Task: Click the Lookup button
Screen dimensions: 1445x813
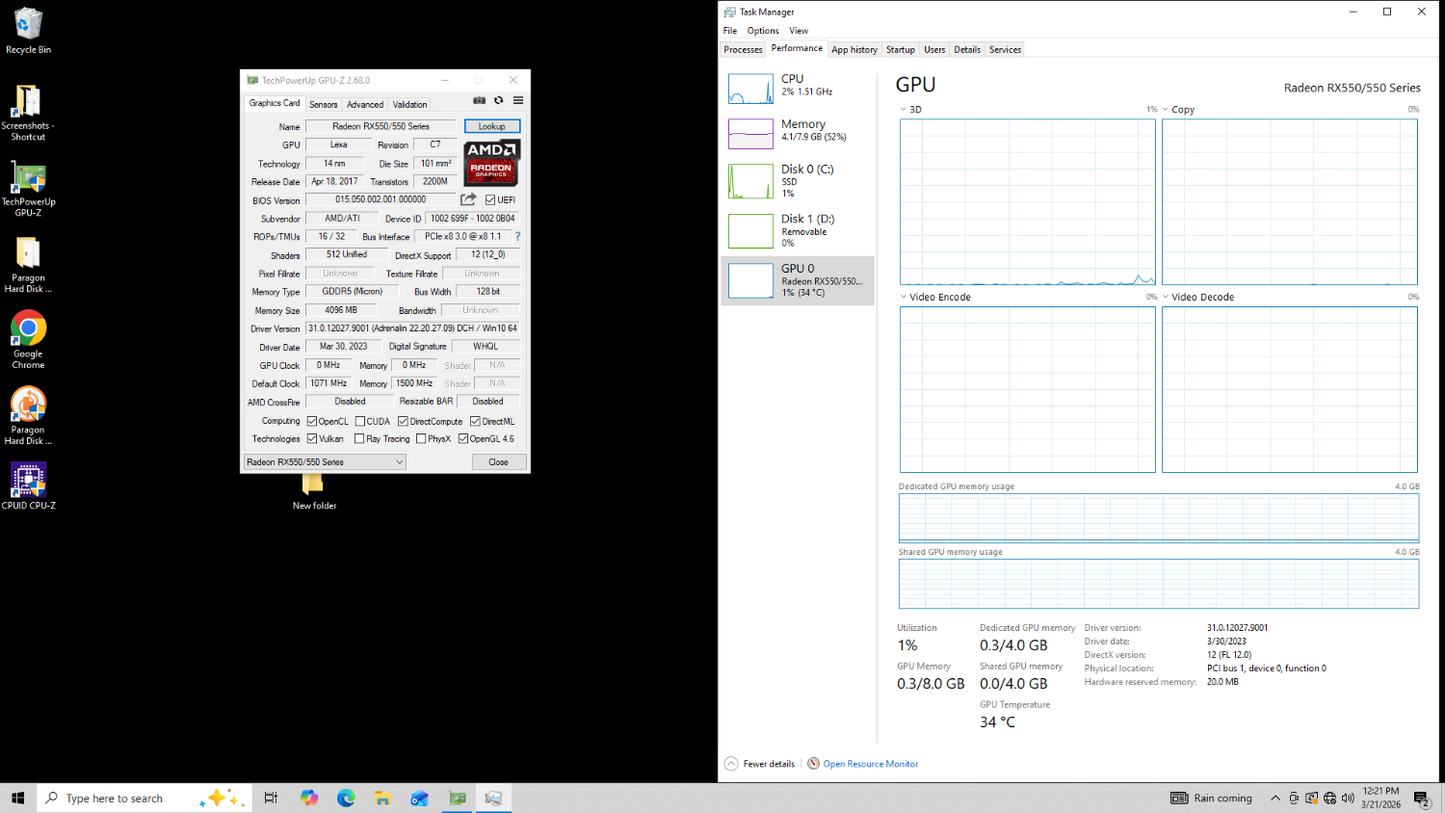Action: tap(491, 127)
